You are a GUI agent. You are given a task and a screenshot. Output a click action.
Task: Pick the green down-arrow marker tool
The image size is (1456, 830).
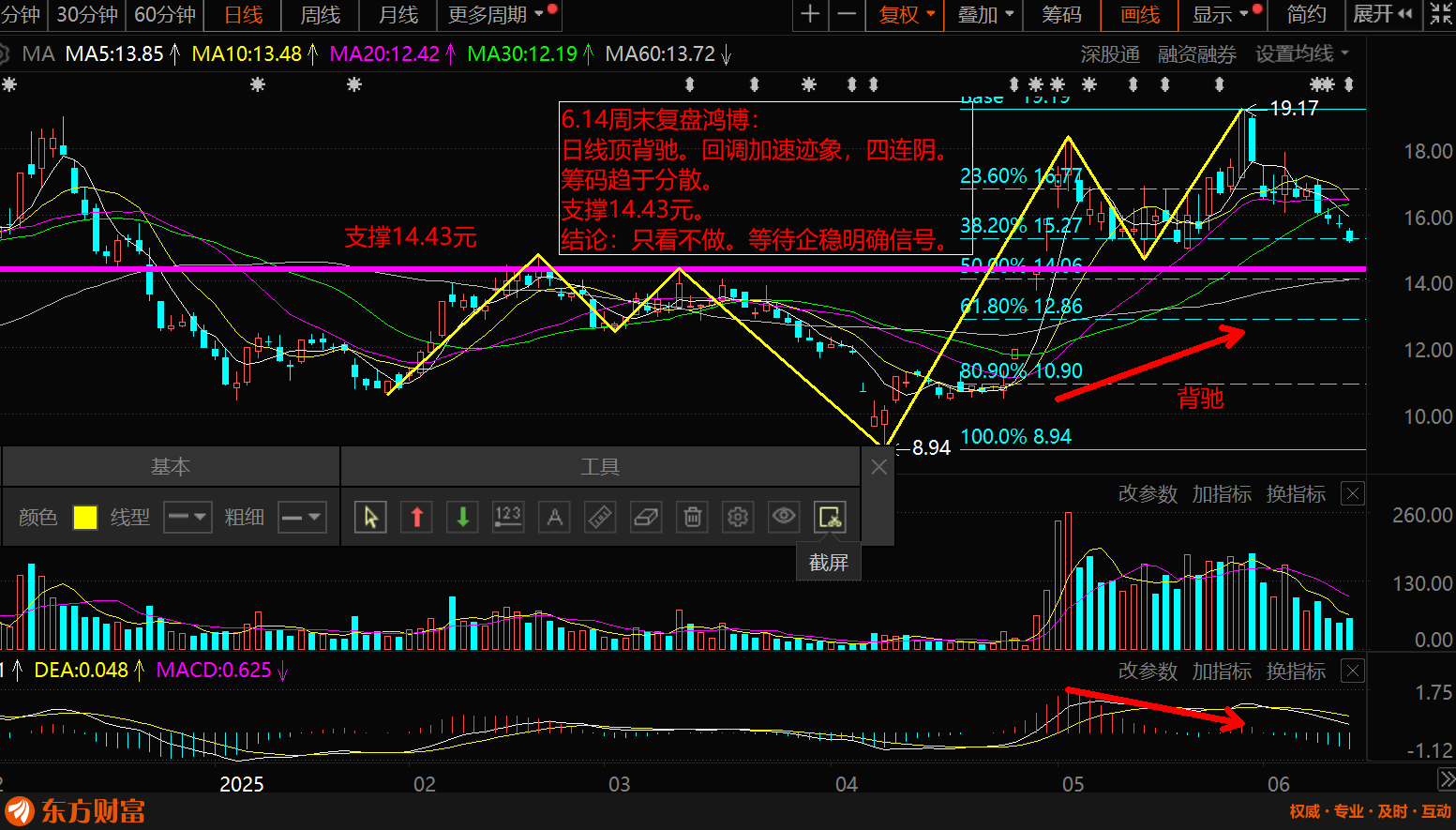pyautogui.click(x=462, y=517)
